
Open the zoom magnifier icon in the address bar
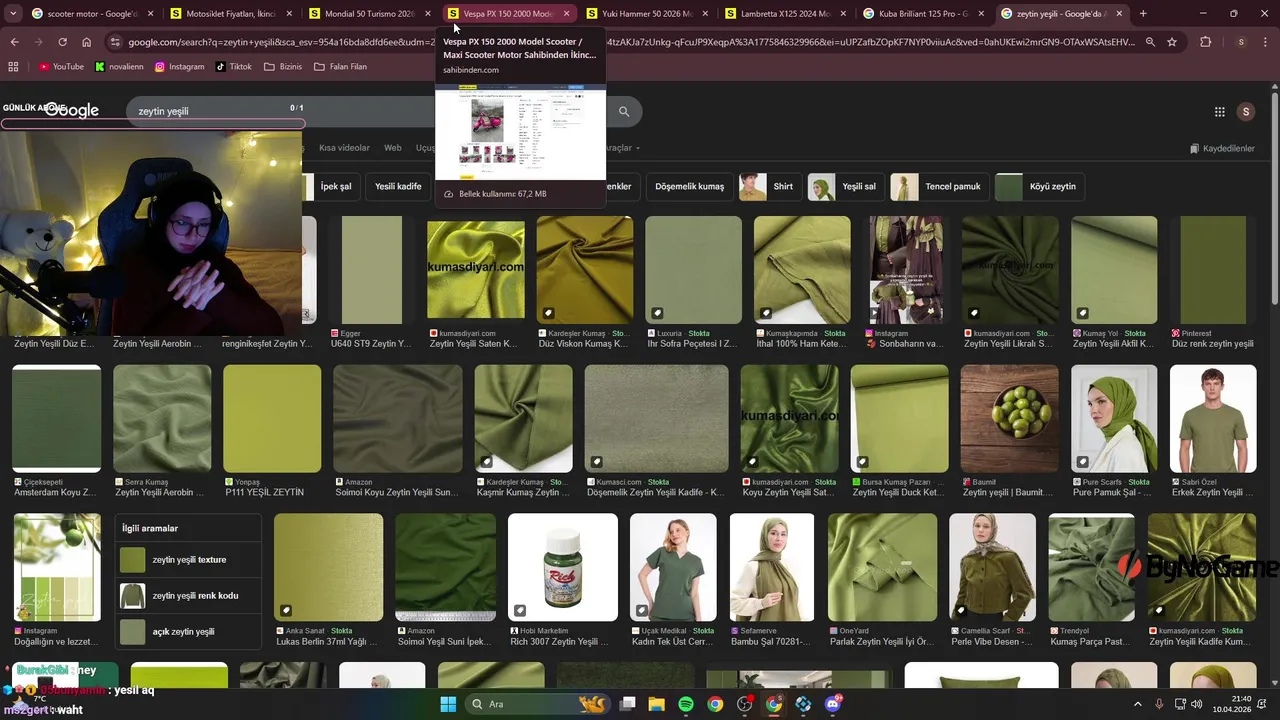click(x=1150, y=42)
